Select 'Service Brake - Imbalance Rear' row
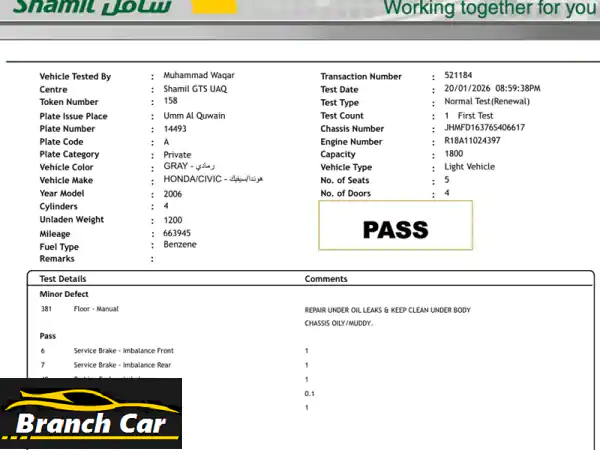The image size is (600, 450). click(x=121, y=365)
